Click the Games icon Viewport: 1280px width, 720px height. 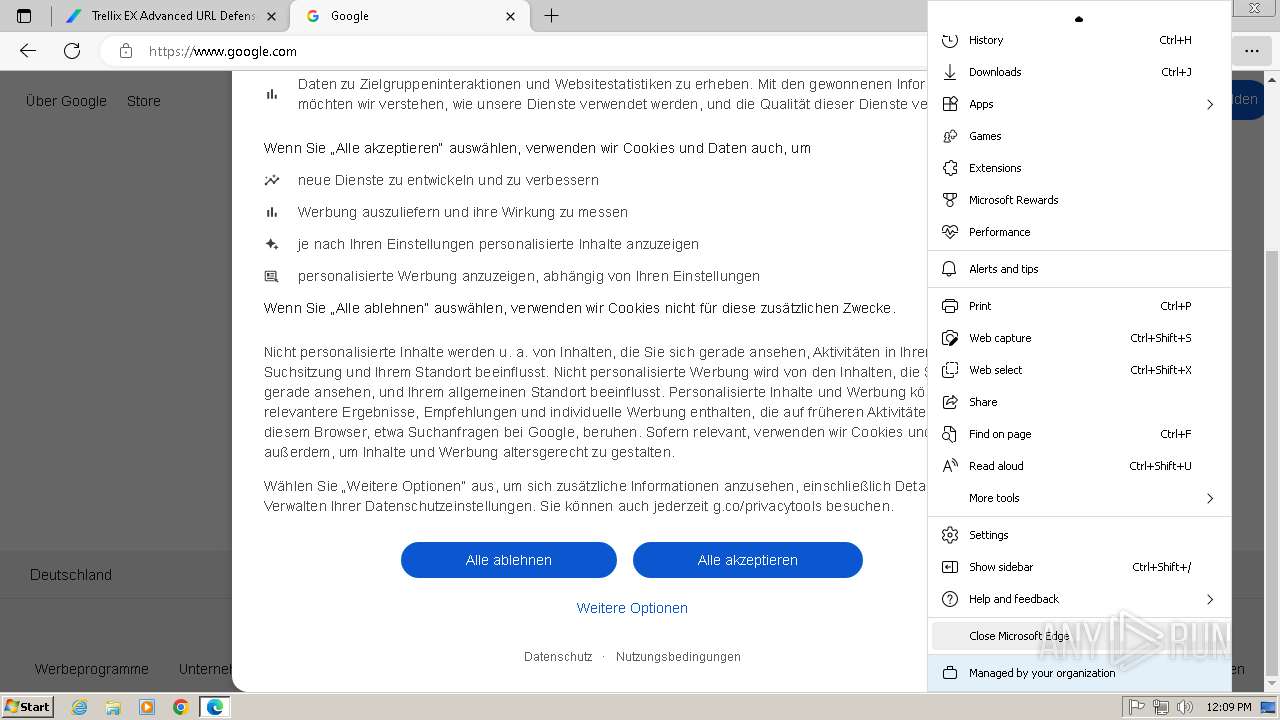tap(950, 136)
